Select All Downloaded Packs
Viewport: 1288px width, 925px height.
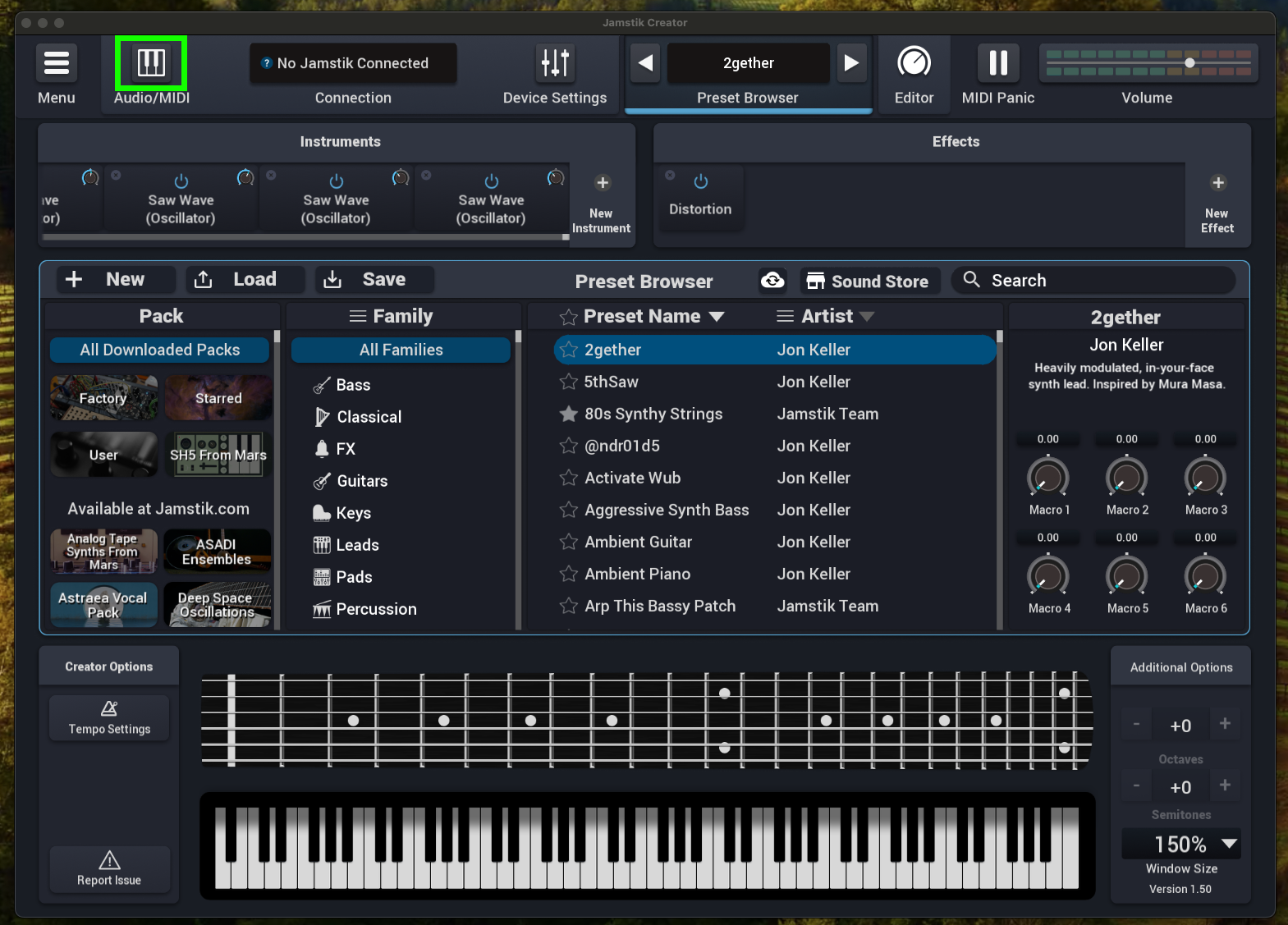[160, 350]
